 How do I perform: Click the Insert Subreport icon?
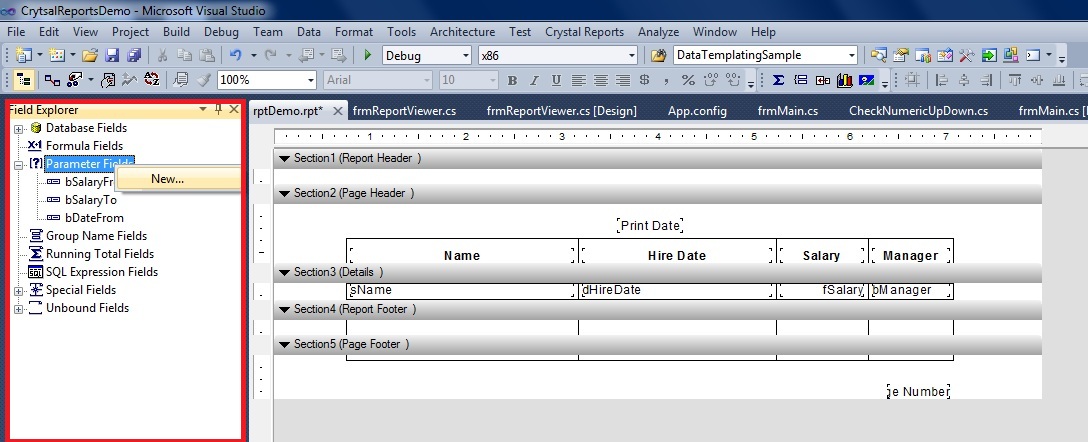(823, 80)
